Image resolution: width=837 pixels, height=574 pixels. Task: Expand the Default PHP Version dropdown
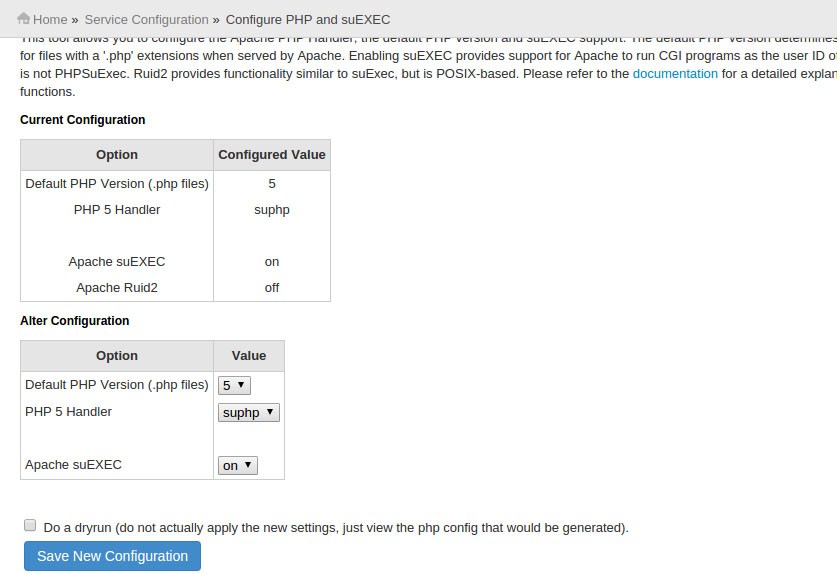click(x=235, y=385)
